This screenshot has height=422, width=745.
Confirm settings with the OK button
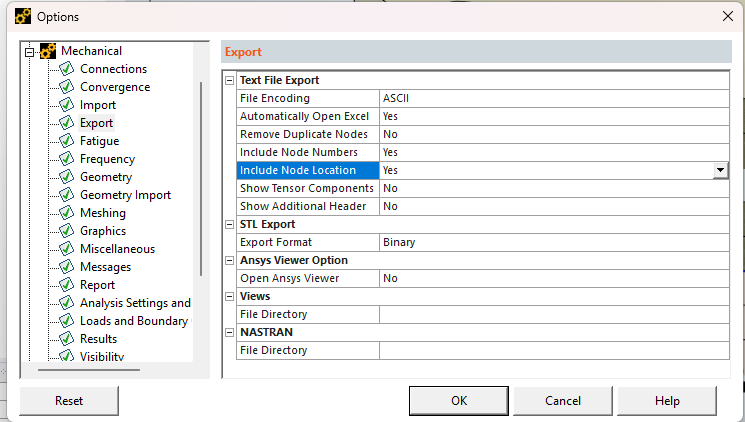pos(459,401)
